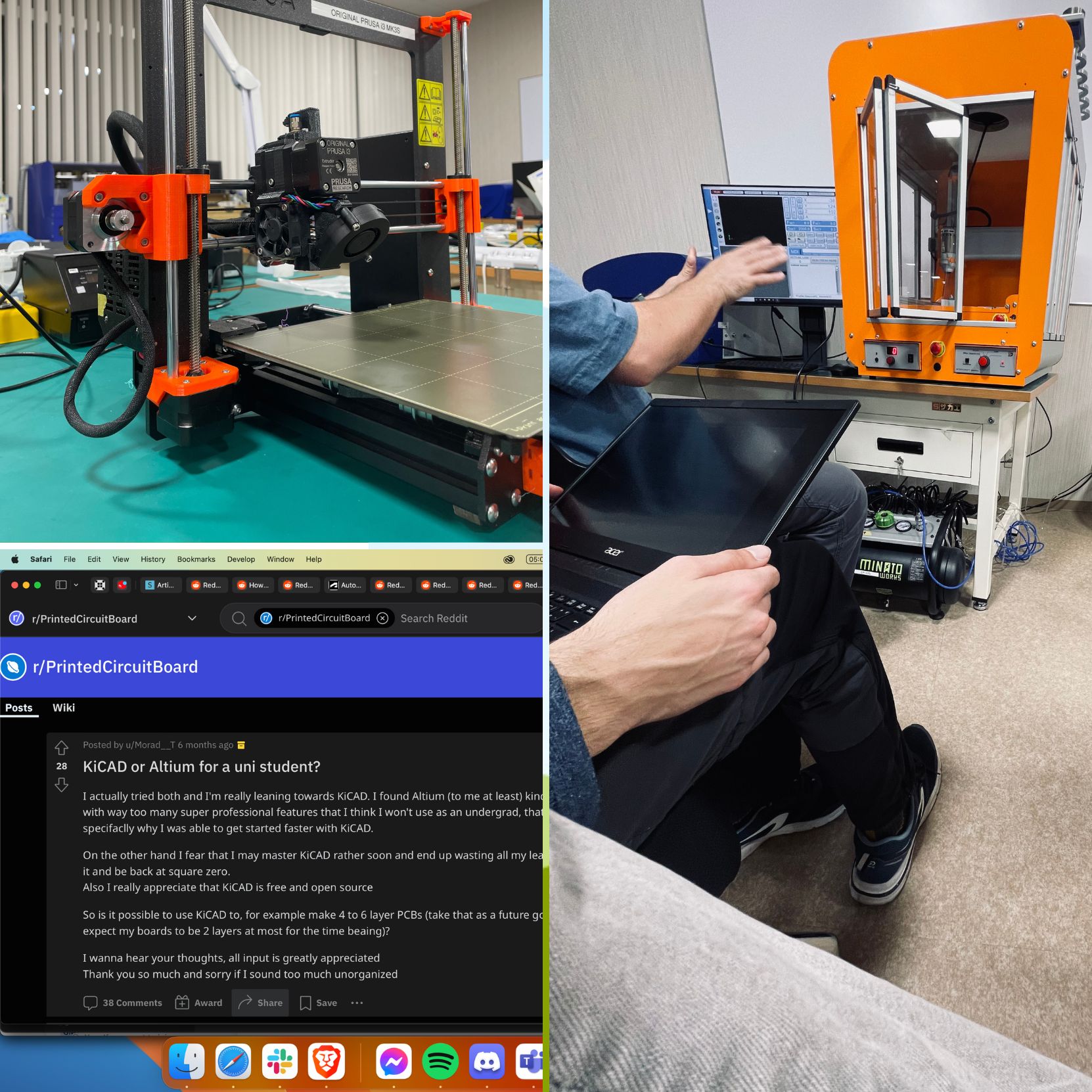This screenshot has width=1092, height=1092.
Task: Click the post score 28
Action: (62, 766)
